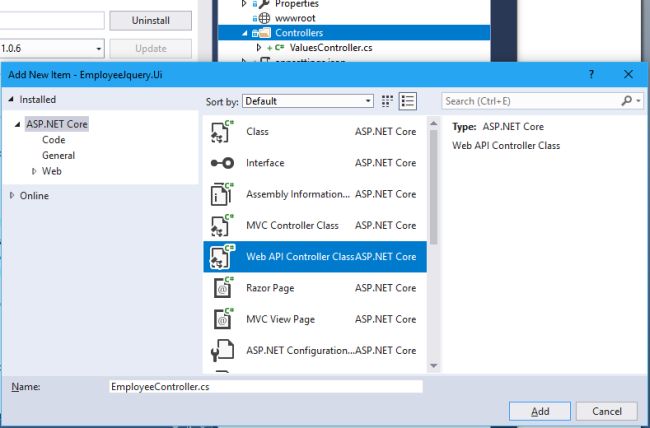650x428 pixels.
Task: Click the Name field with EmployeeController.cs
Action: [266, 387]
